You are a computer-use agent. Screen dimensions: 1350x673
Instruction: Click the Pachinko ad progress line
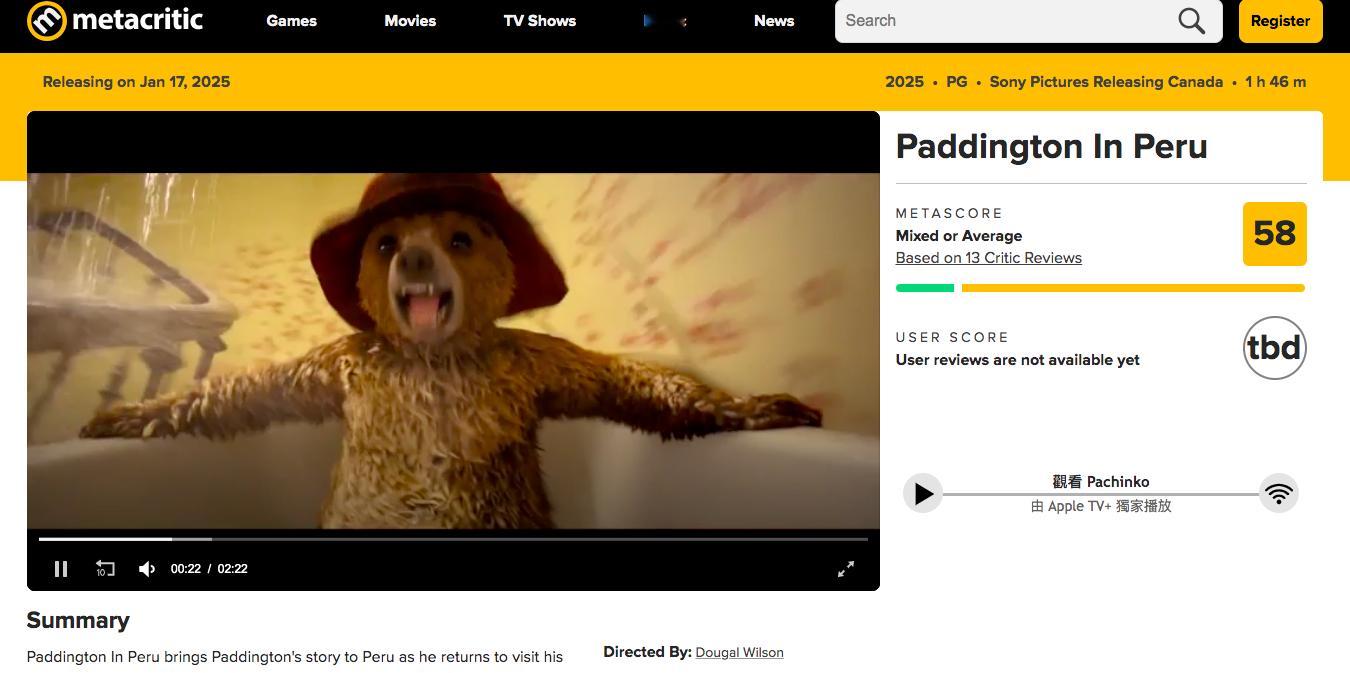point(1100,494)
